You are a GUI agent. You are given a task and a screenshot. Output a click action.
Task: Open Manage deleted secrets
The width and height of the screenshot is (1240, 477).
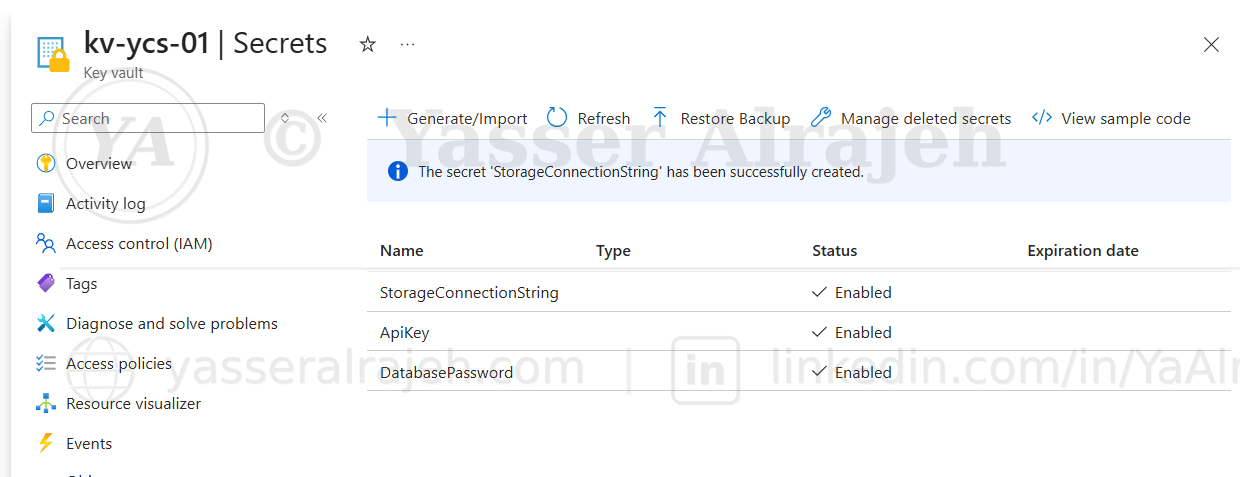926,119
